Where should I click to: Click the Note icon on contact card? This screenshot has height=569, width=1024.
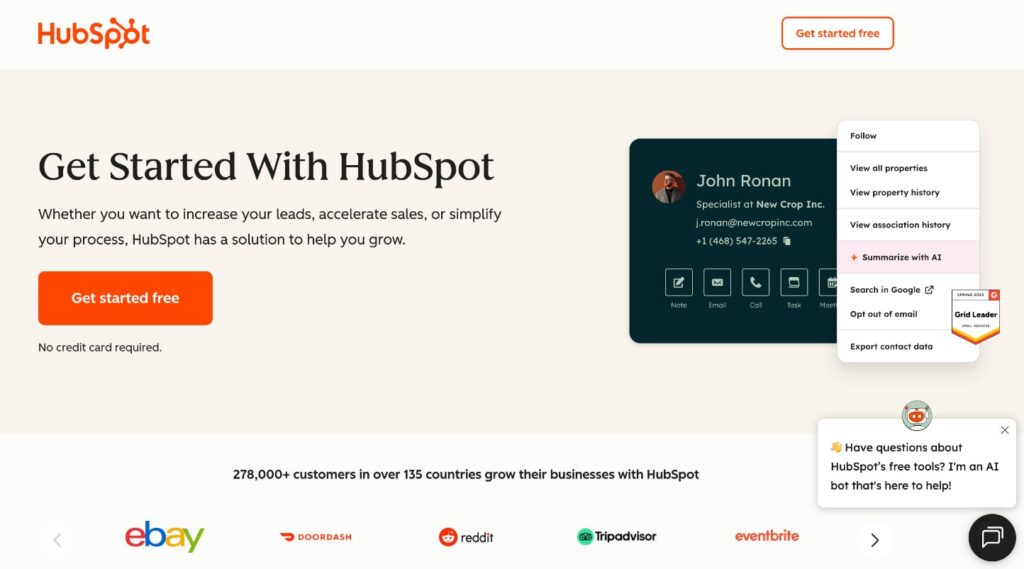(679, 282)
